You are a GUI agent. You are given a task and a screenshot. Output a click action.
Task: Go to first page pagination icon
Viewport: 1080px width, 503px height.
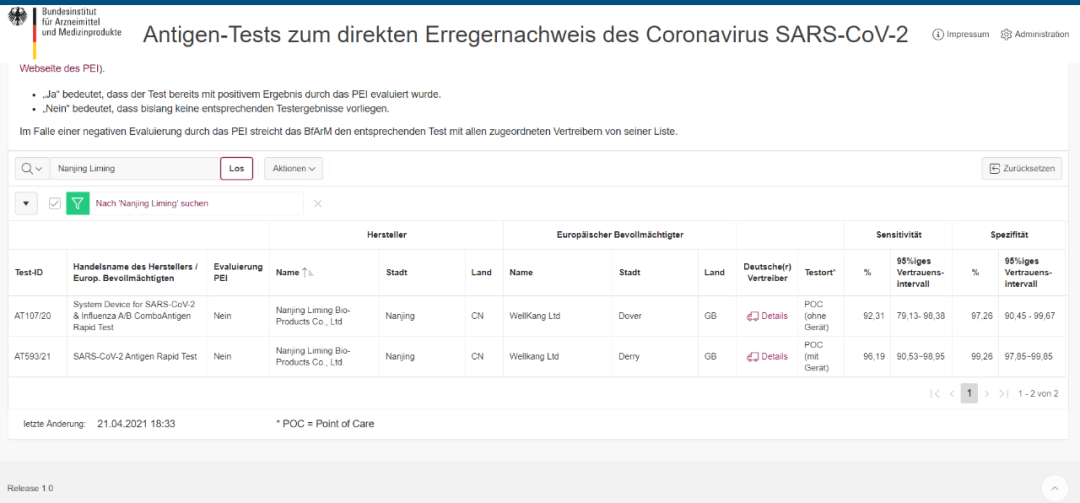pos(935,393)
